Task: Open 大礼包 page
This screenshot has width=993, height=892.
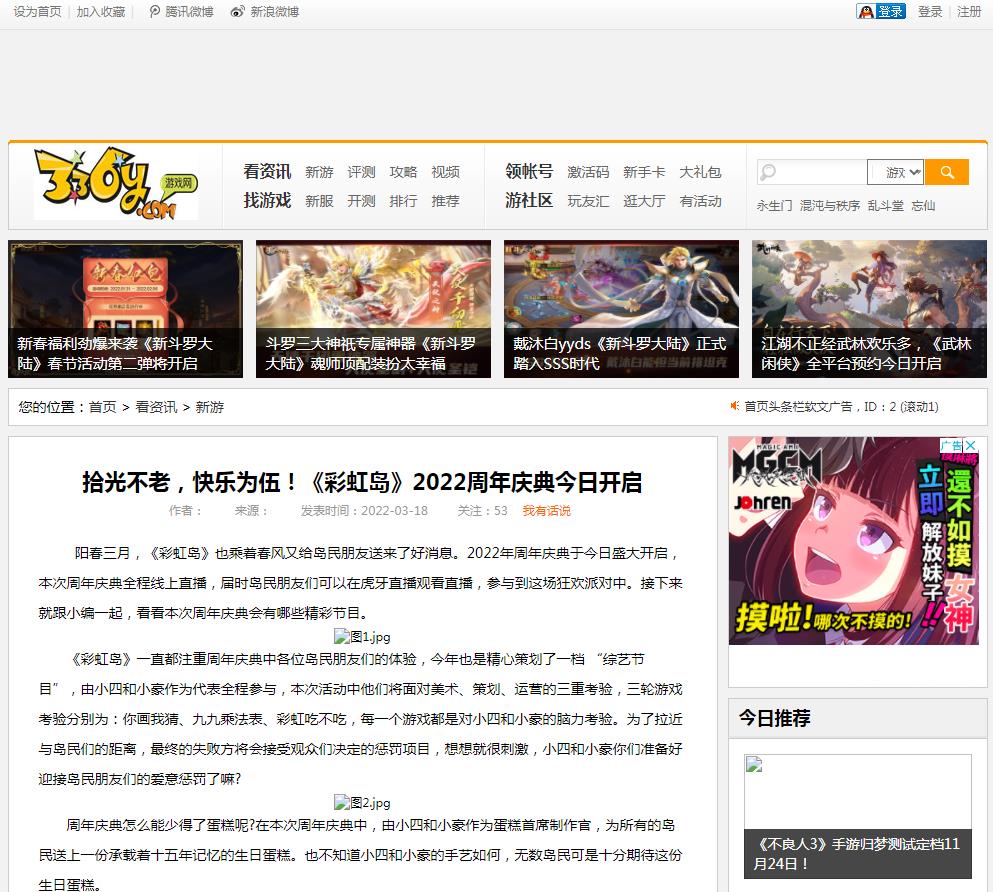Action: [x=700, y=172]
